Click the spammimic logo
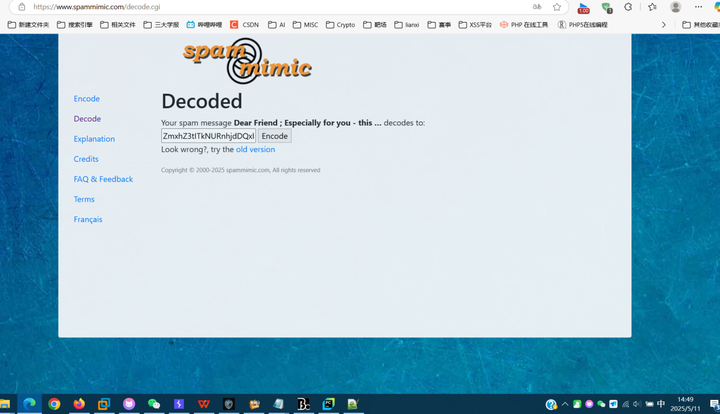720x414 pixels. (247, 61)
